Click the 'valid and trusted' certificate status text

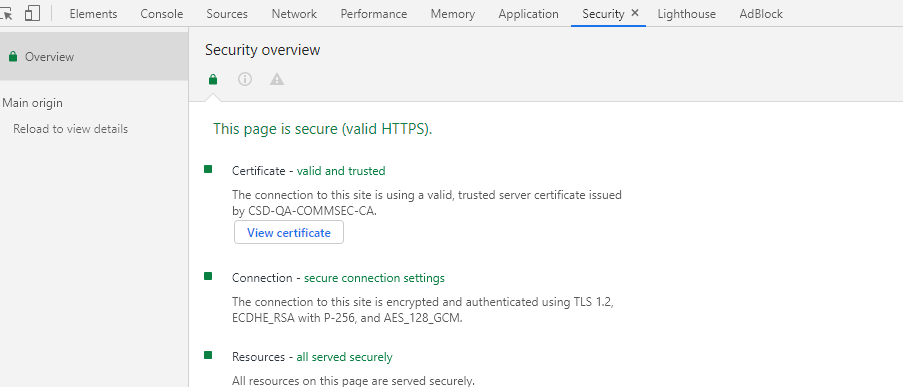(x=341, y=170)
